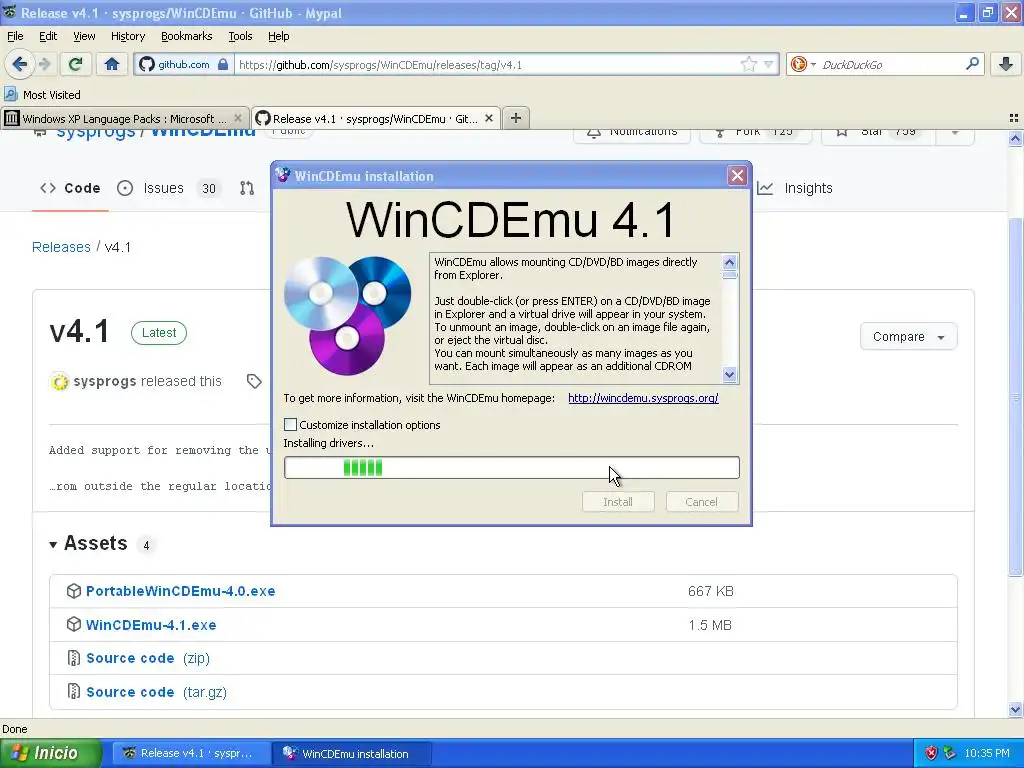This screenshot has height=768, width=1024.
Task: Open the wincdemu.sysprogs.org homepage link
Action: (x=643, y=398)
